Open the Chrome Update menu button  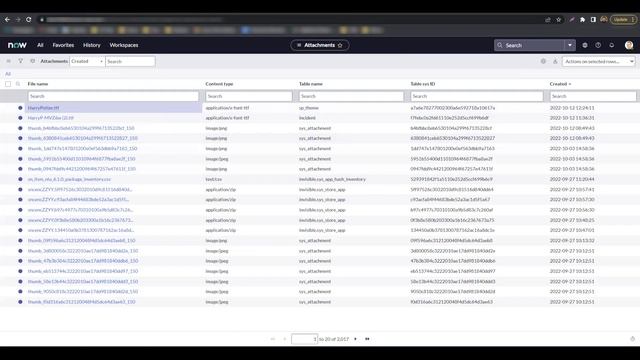click(623, 20)
